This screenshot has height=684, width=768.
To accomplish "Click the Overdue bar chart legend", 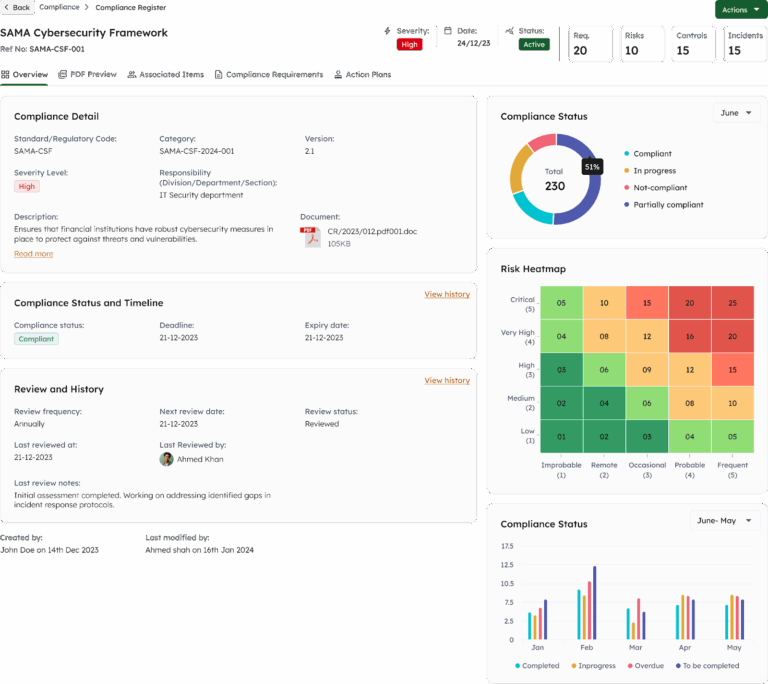I will [x=645, y=665].
